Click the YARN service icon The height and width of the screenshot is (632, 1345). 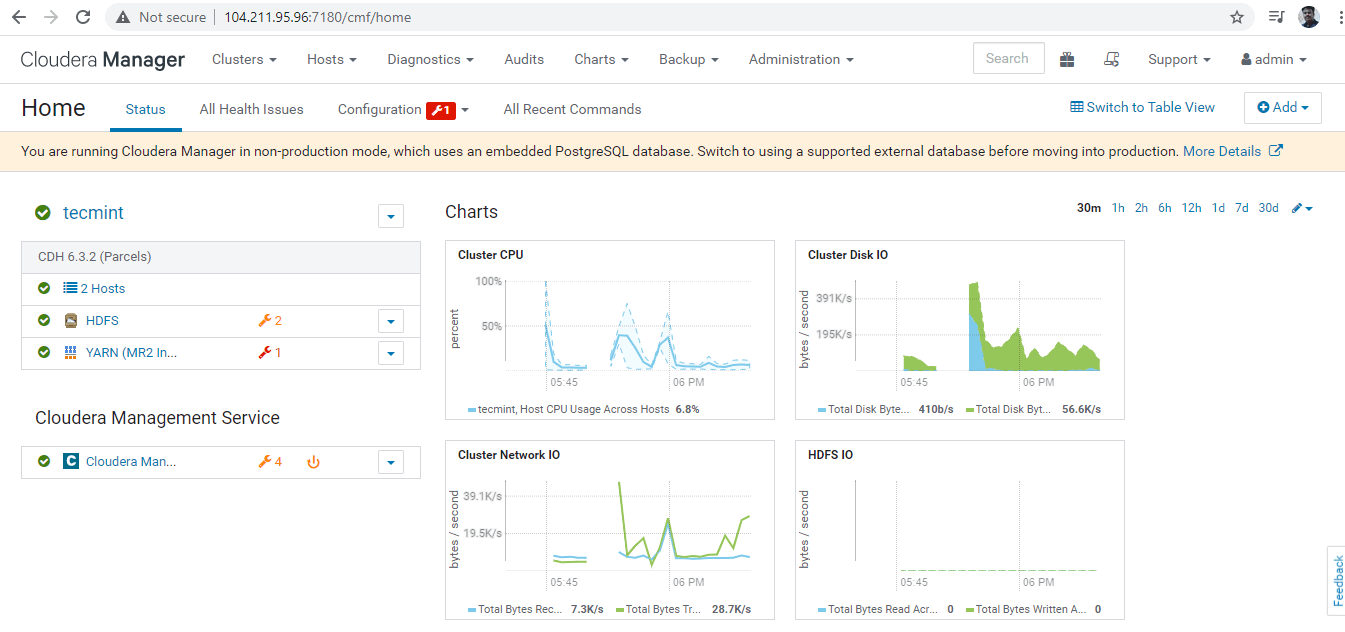(x=71, y=352)
